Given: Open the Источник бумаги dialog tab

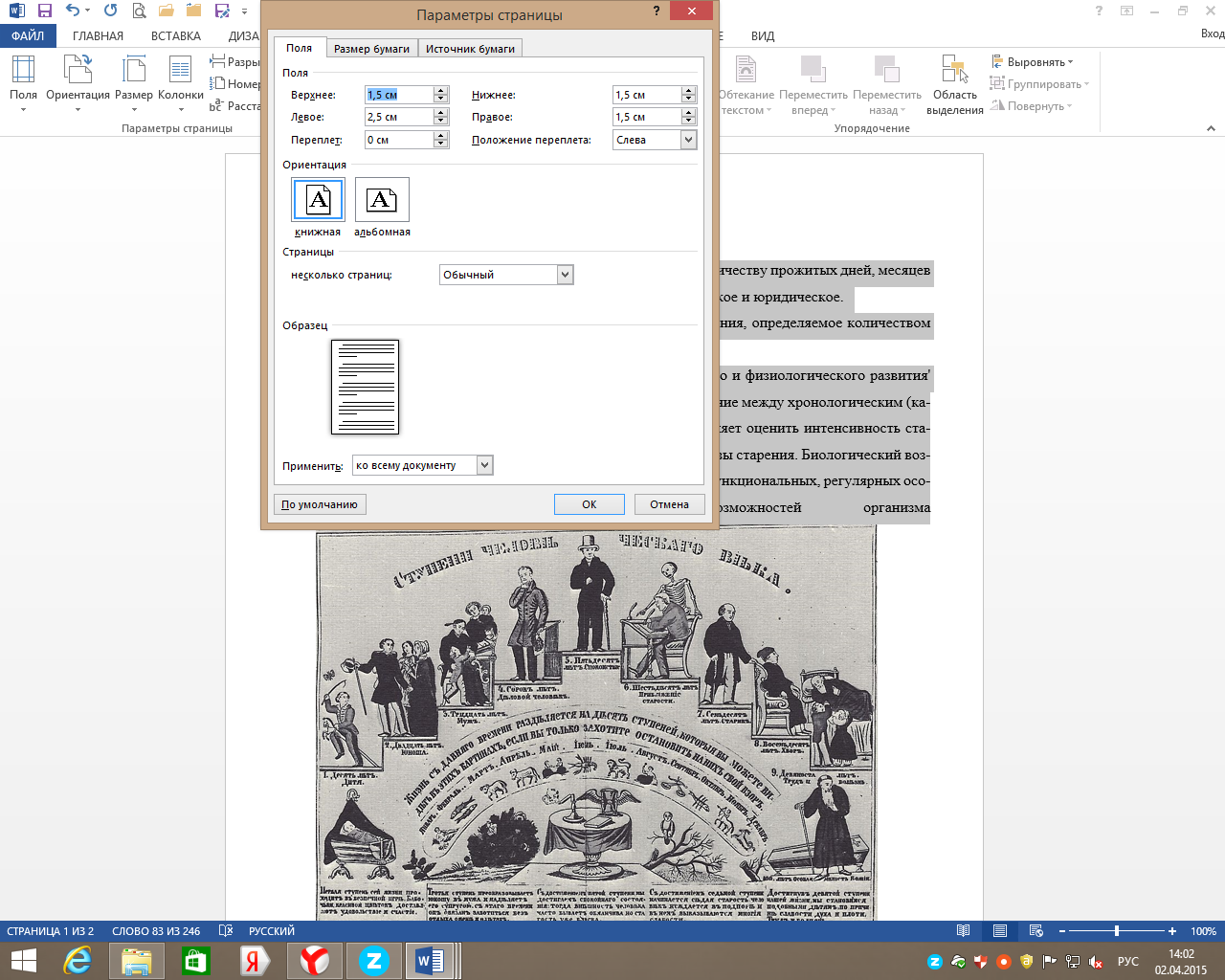Looking at the screenshot, I should [470, 49].
